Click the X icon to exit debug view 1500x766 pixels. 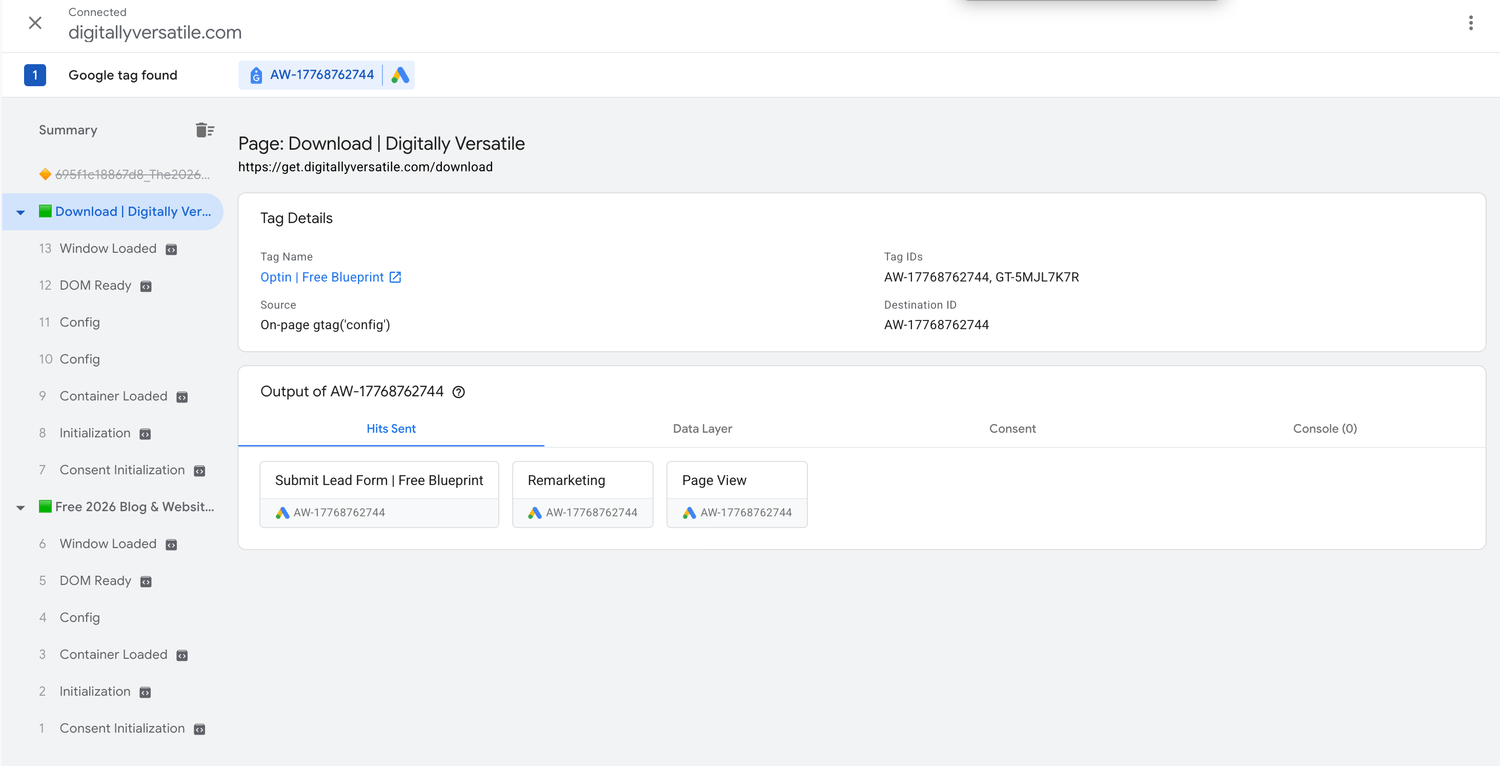click(x=35, y=23)
